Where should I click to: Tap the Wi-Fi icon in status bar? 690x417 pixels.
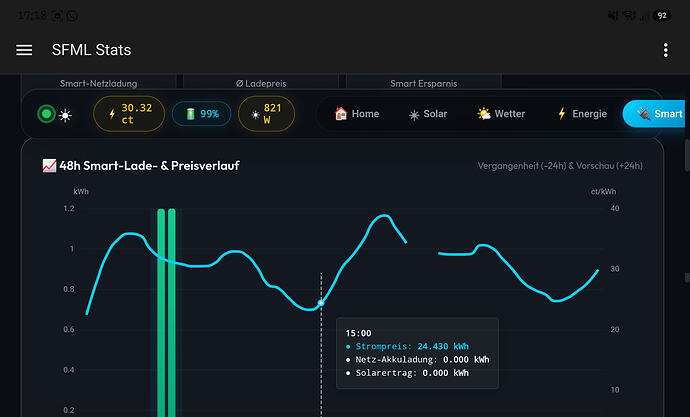click(629, 16)
